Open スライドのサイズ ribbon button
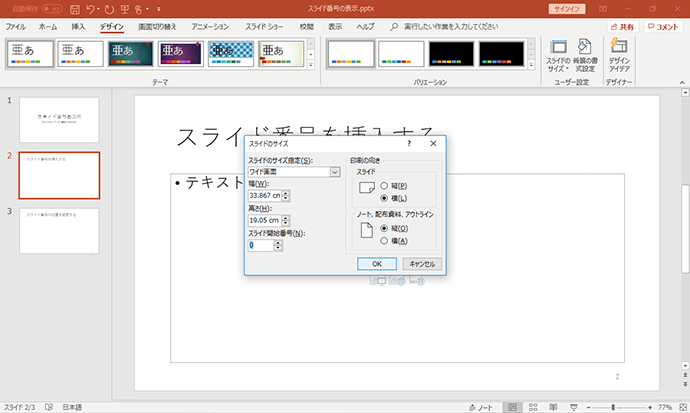The height and width of the screenshot is (413, 690). pyautogui.click(x=558, y=55)
